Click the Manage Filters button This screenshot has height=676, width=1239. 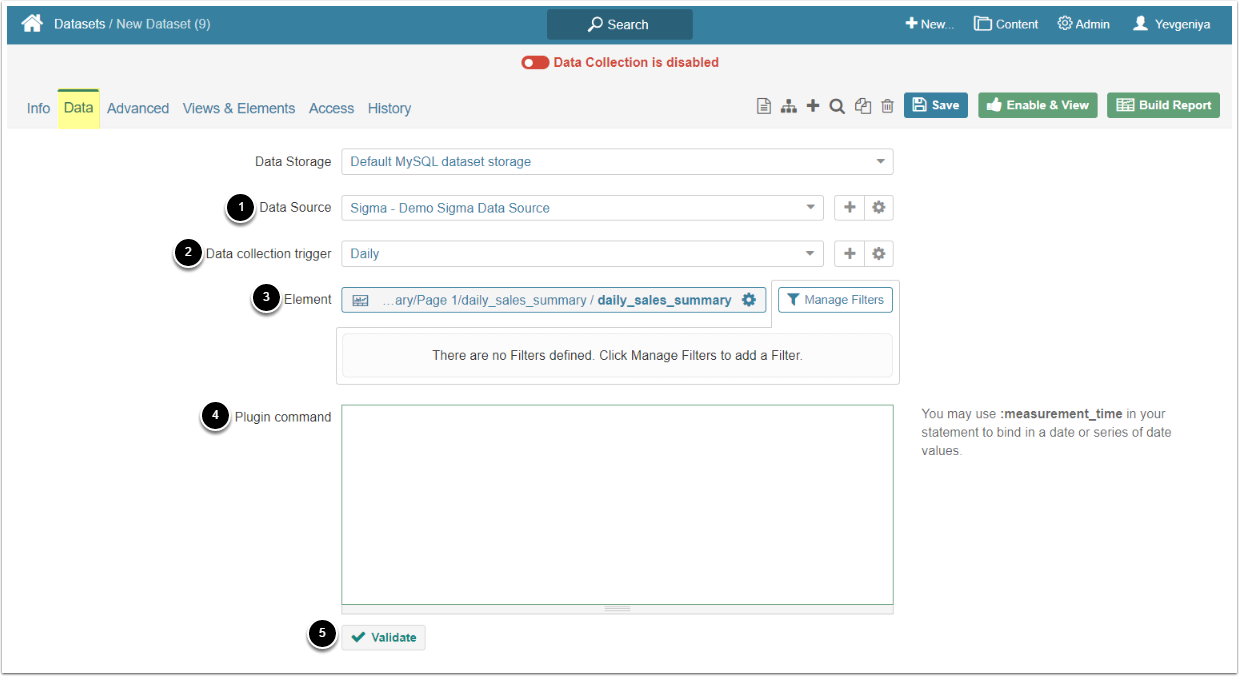pos(835,300)
